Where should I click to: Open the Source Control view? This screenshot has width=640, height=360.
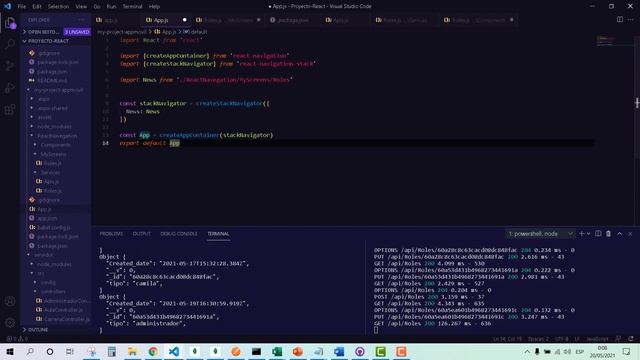click(x=10, y=66)
